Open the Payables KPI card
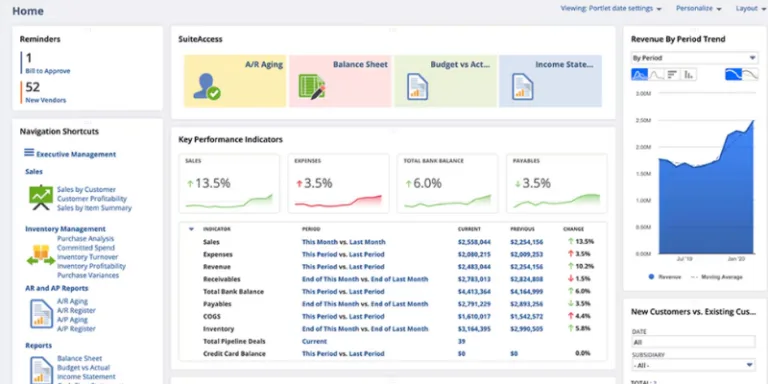Viewport: 768px width, 384px height. pyautogui.click(x=556, y=184)
